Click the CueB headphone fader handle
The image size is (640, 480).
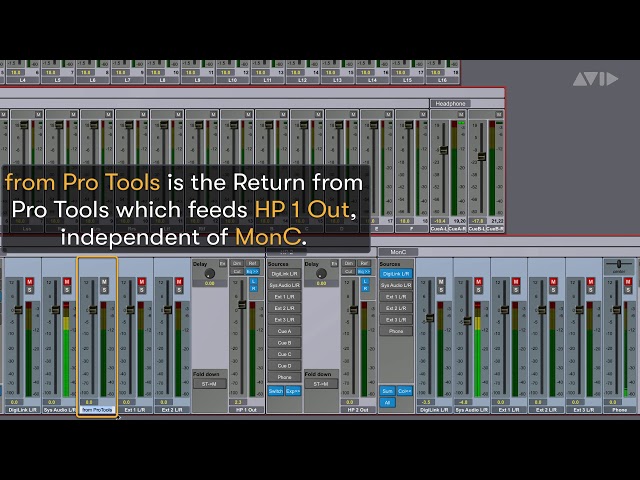(482, 157)
